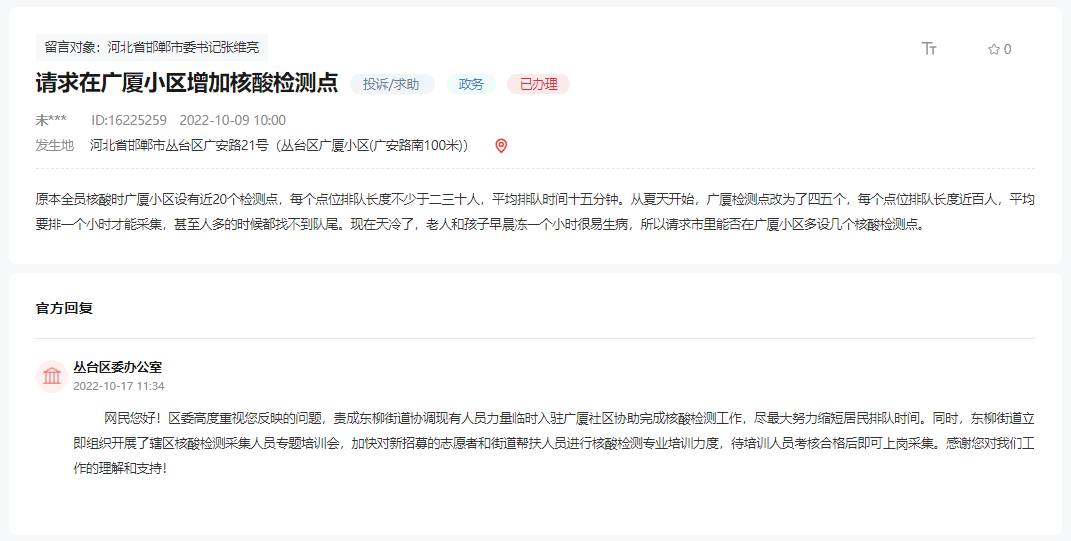Click the font size adjustment icon
This screenshot has width=1071, height=541.
929,48
